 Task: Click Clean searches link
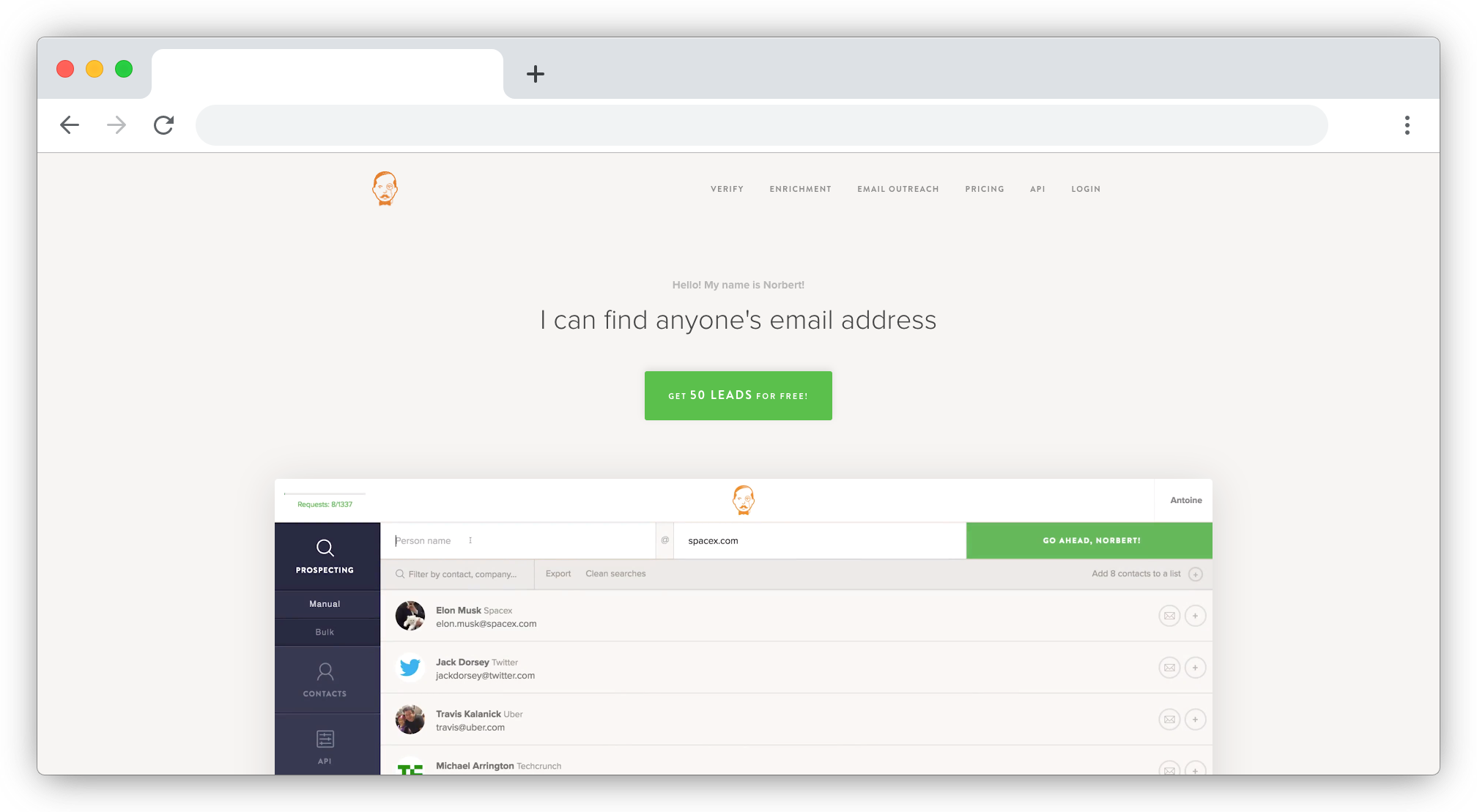pos(615,574)
